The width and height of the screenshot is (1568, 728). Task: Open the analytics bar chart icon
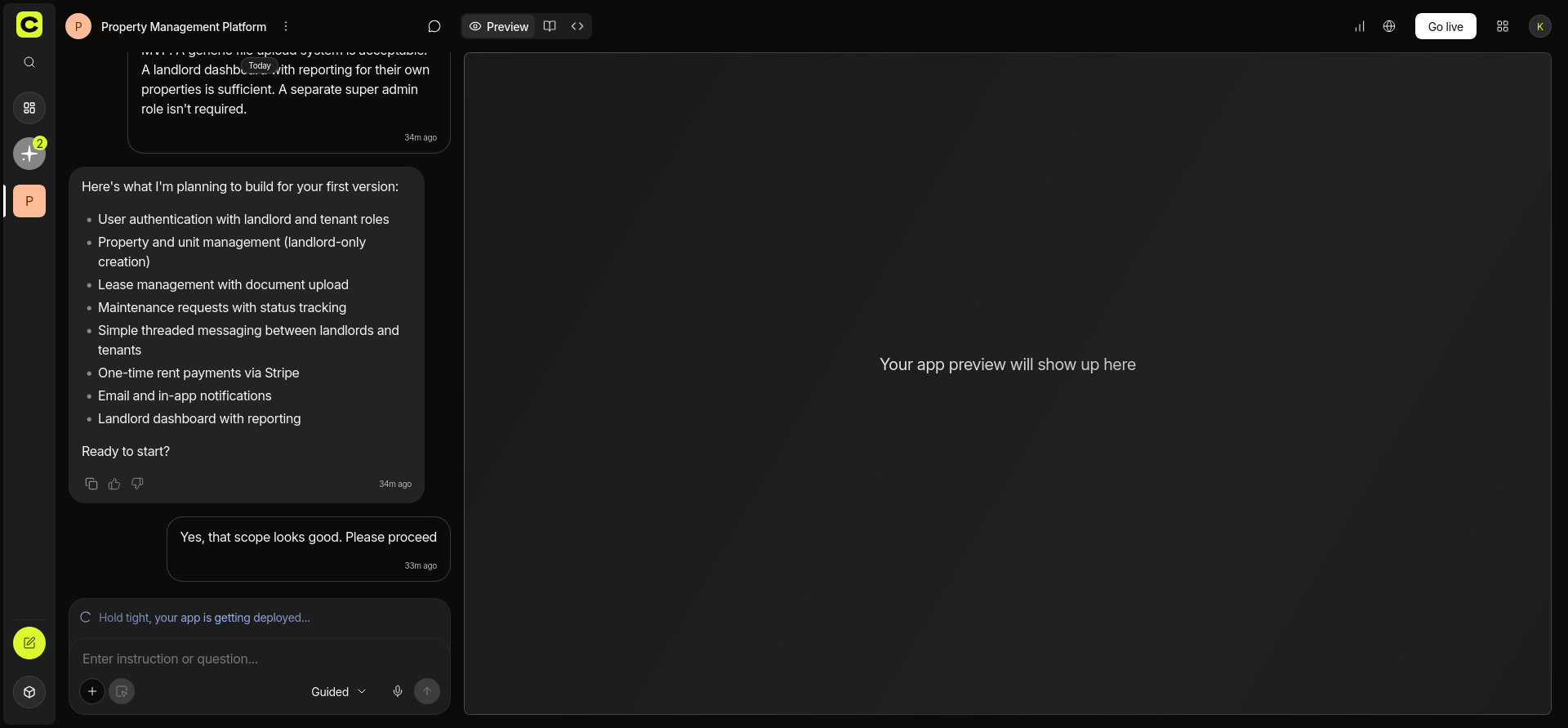pyautogui.click(x=1360, y=26)
